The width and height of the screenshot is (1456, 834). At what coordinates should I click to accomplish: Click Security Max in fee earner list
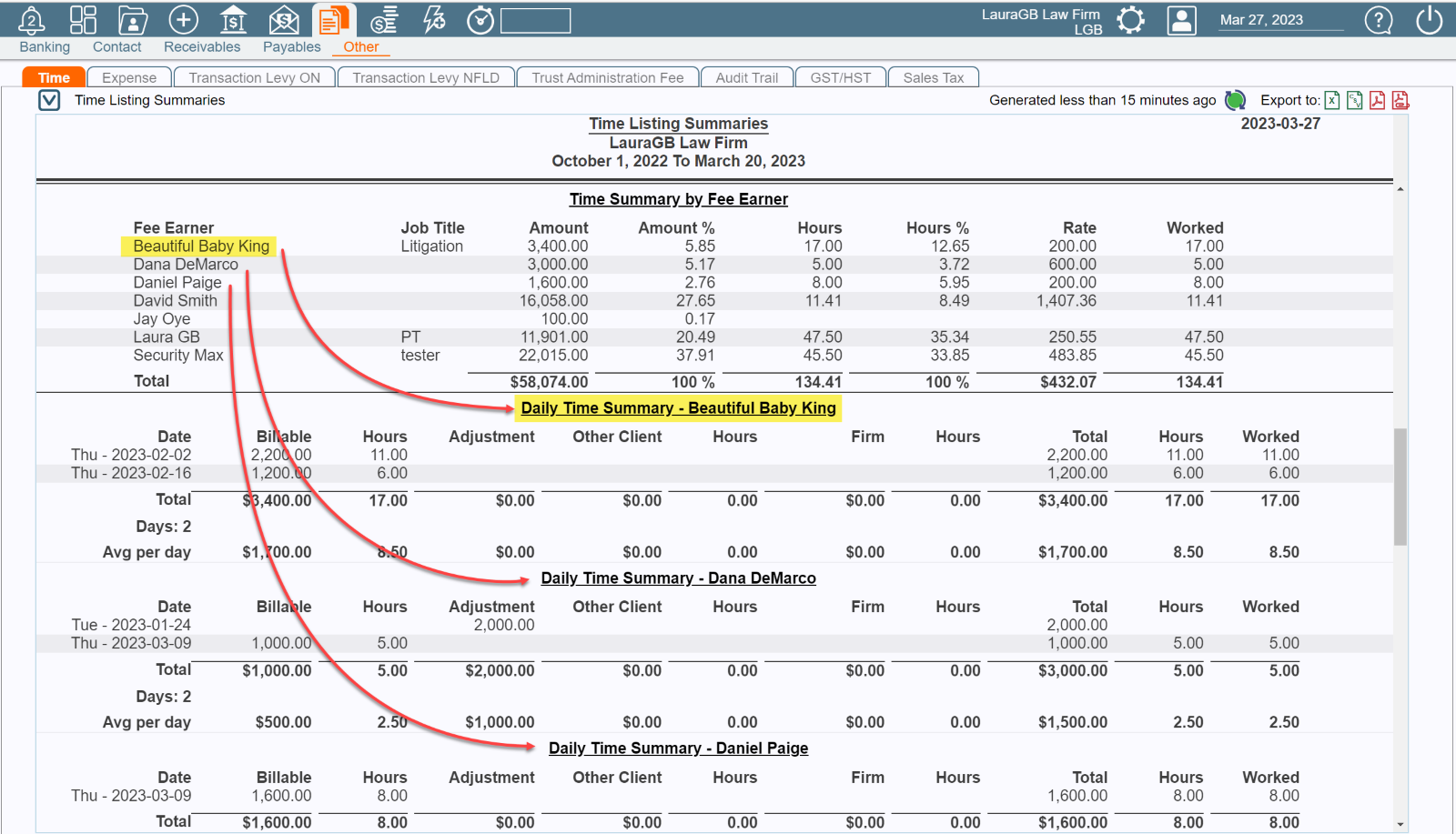[x=178, y=356]
